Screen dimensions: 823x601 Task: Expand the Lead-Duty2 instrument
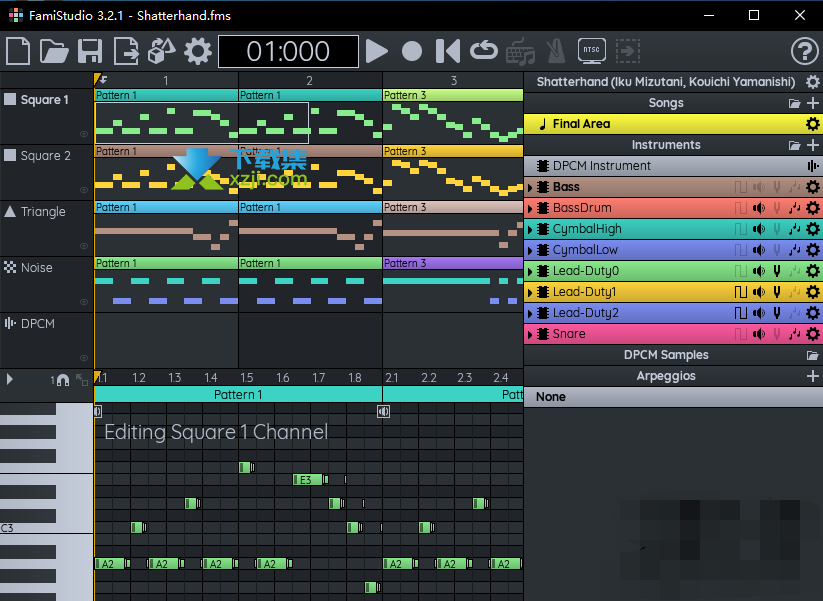[x=530, y=313]
